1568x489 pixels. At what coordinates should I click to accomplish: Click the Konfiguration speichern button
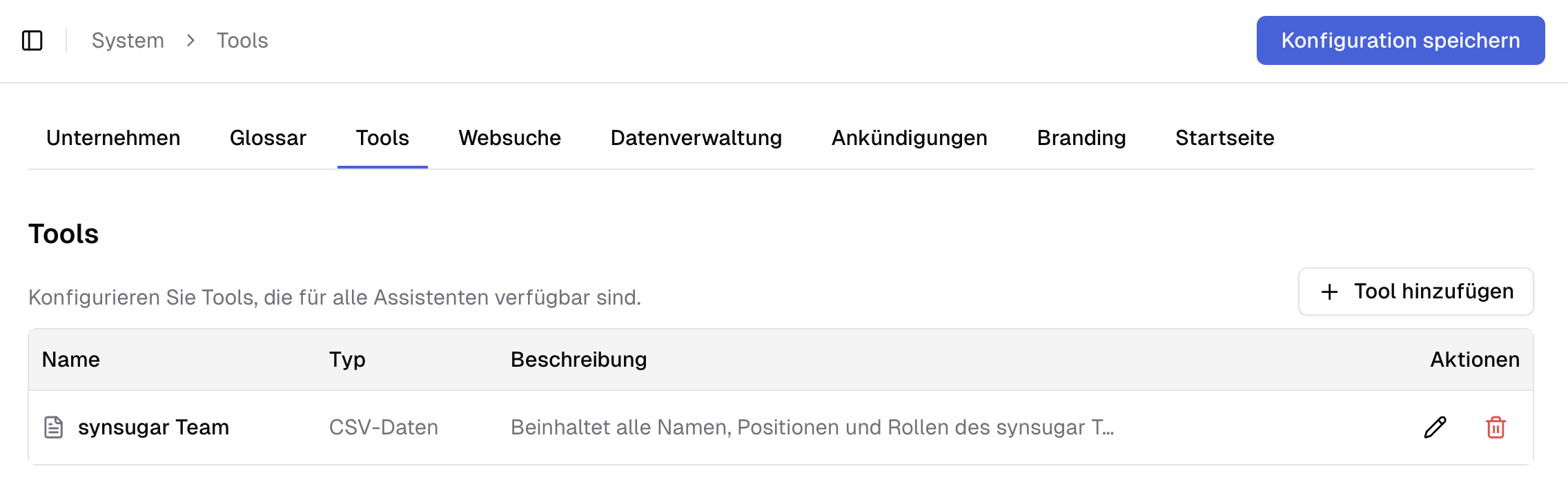[1400, 40]
